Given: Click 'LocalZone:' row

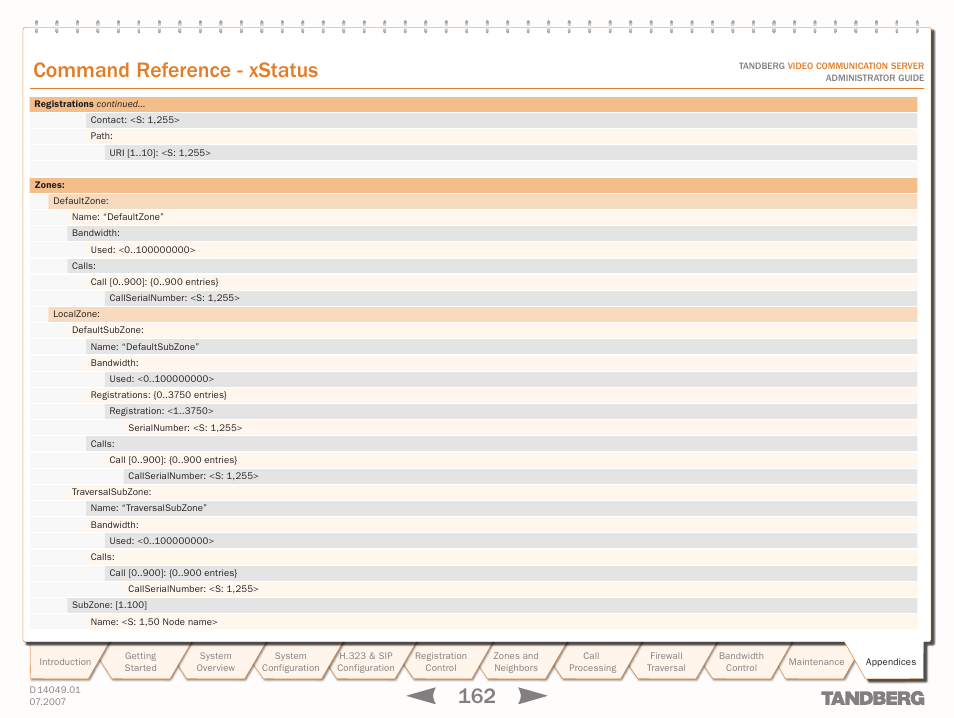Looking at the screenshot, I should (x=482, y=314).
